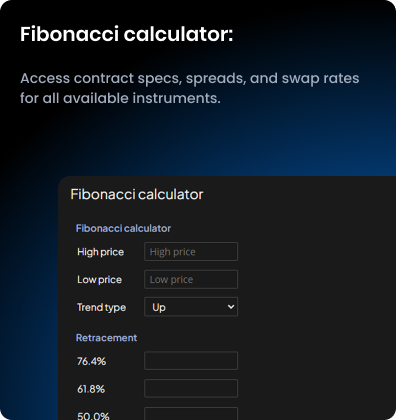Select the 61.8% retracement result field
This screenshot has height=420, width=396.
click(x=191, y=388)
